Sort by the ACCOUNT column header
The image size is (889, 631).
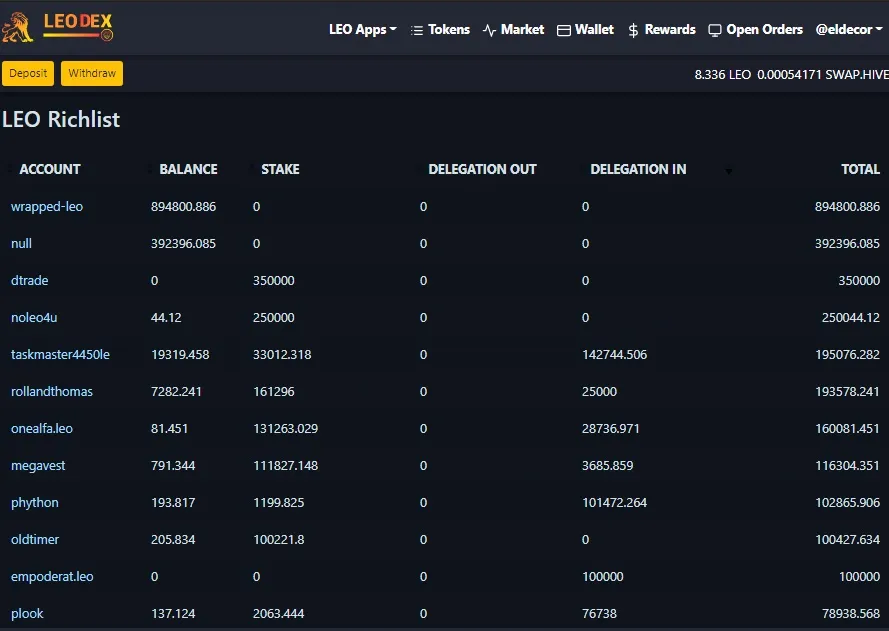coord(50,169)
